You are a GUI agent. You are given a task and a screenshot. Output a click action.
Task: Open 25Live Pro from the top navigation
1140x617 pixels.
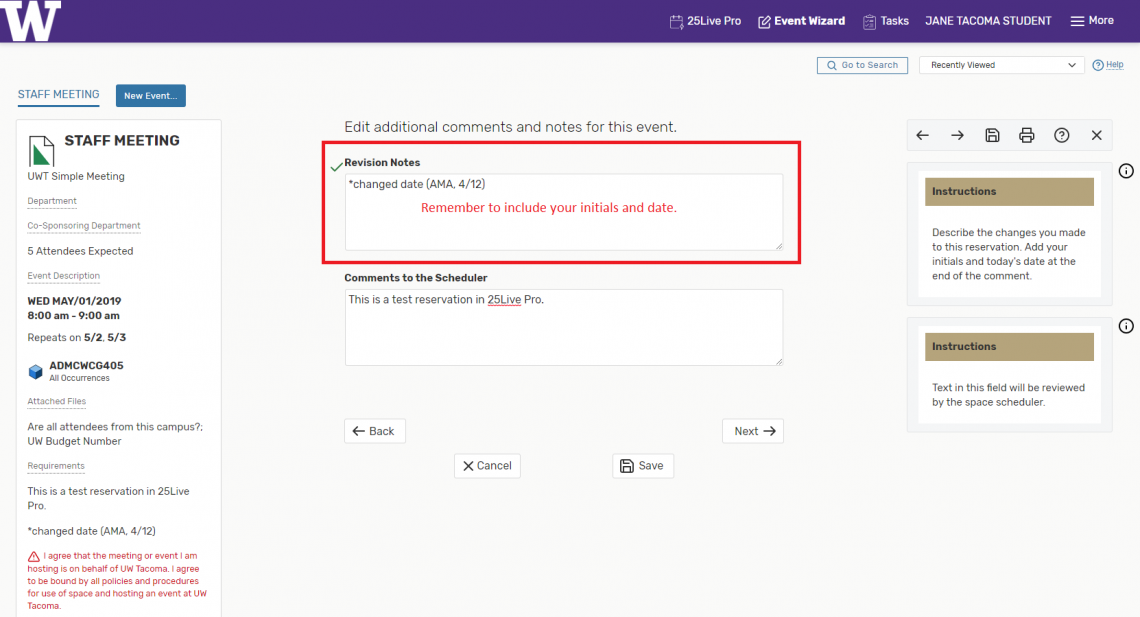[705, 21]
